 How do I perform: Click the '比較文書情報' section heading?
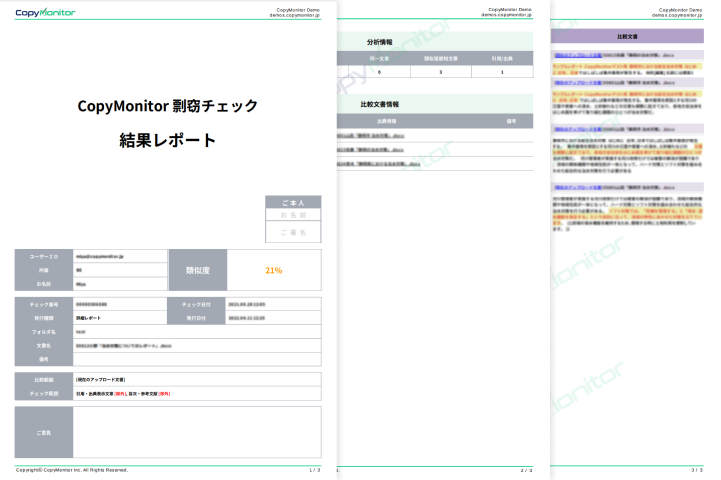coord(380,104)
